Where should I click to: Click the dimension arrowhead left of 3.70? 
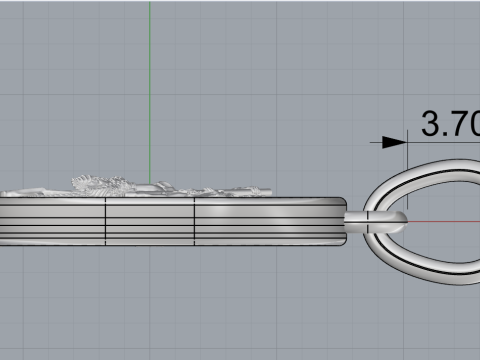click(394, 142)
